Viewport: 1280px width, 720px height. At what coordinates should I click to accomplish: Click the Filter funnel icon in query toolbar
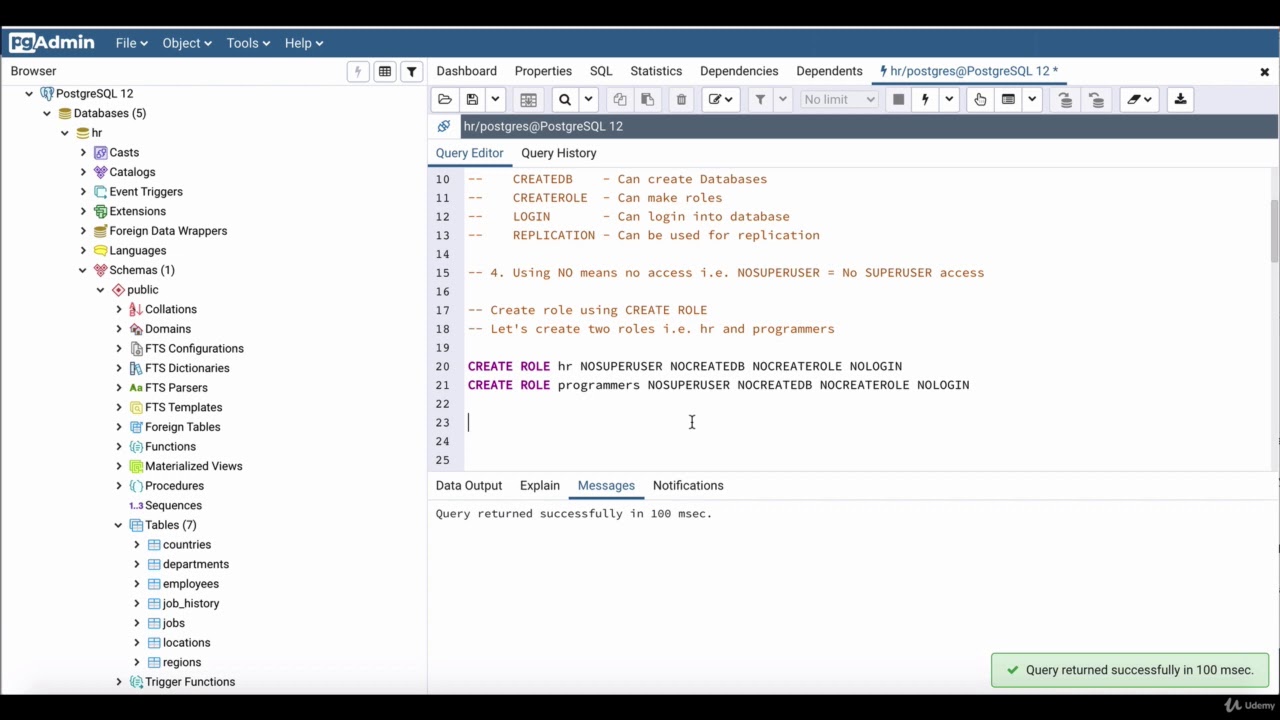(x=760, y=99)
